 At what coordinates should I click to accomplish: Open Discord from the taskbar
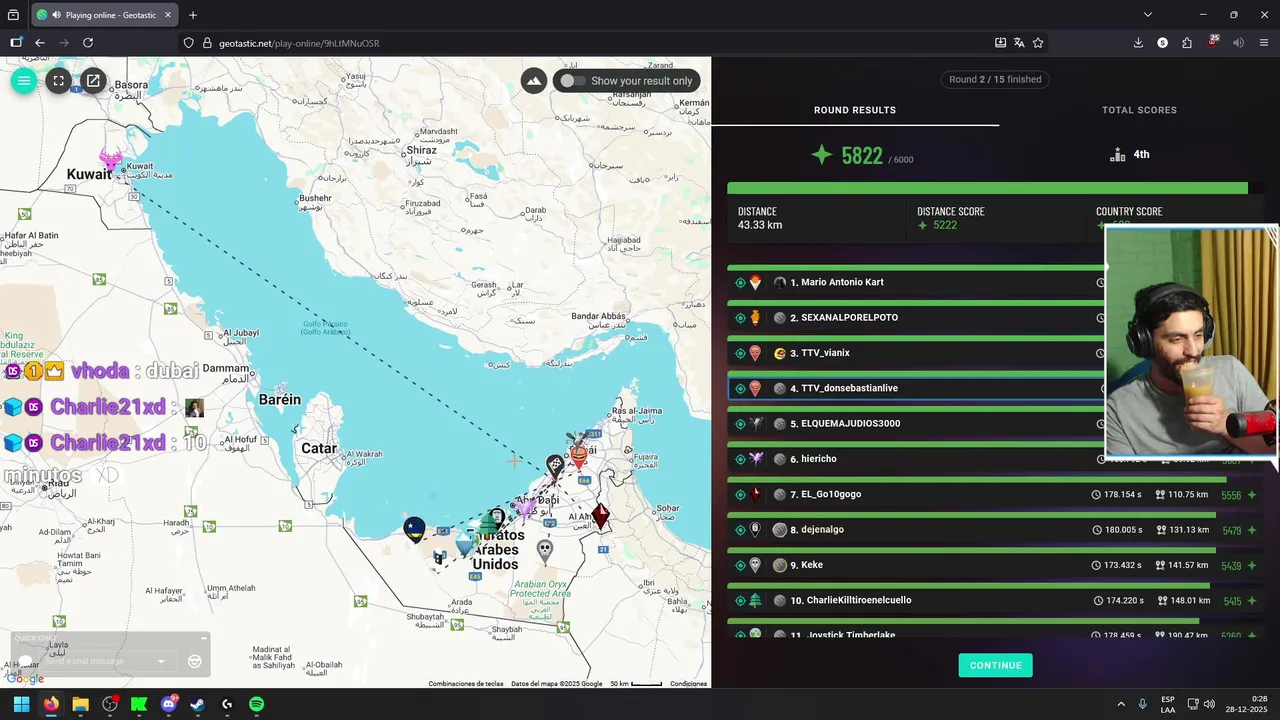169,704
